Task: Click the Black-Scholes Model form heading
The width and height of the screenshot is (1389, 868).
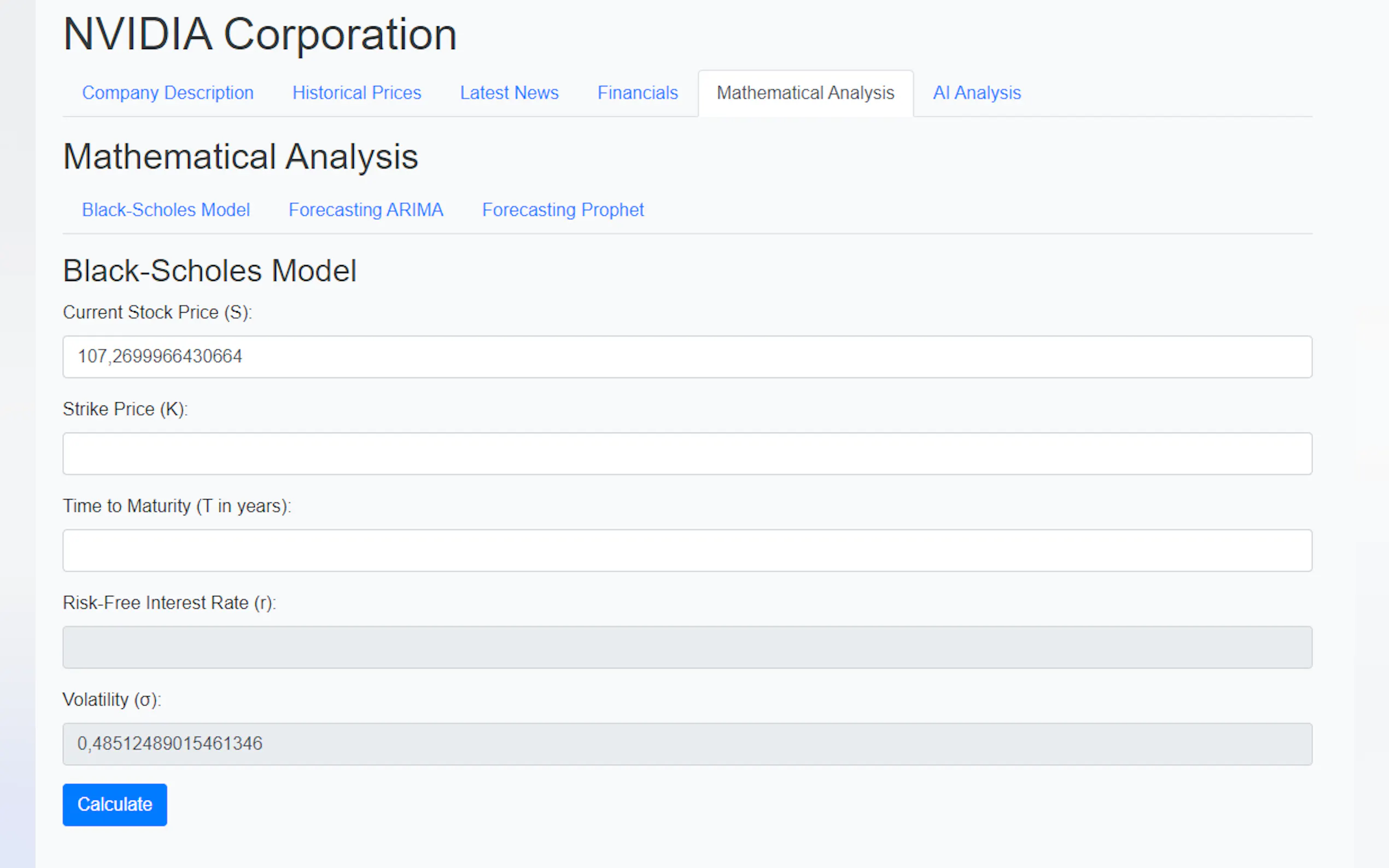Action: [209, 271]
